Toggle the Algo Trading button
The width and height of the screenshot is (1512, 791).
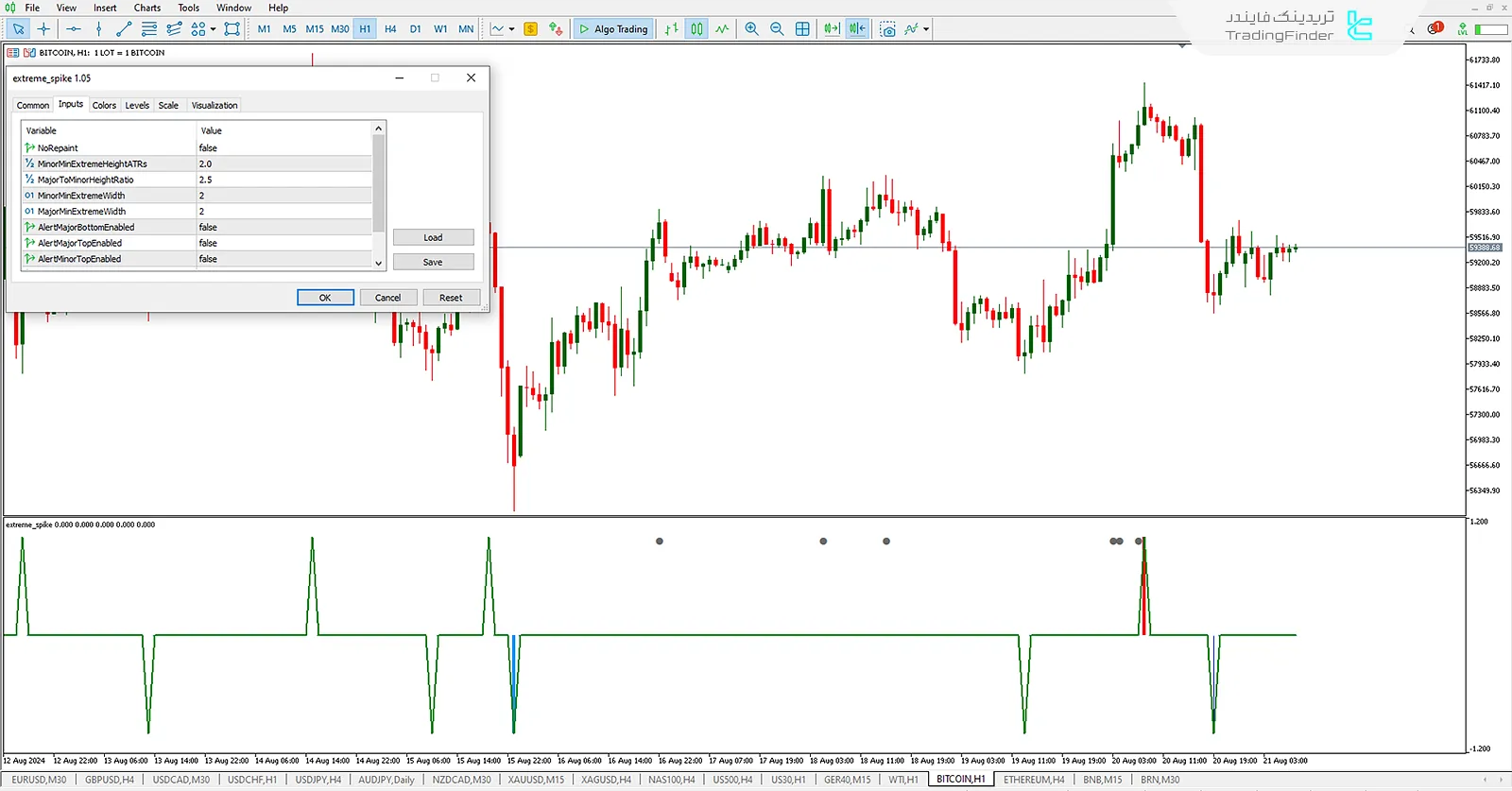click(613, 29)
